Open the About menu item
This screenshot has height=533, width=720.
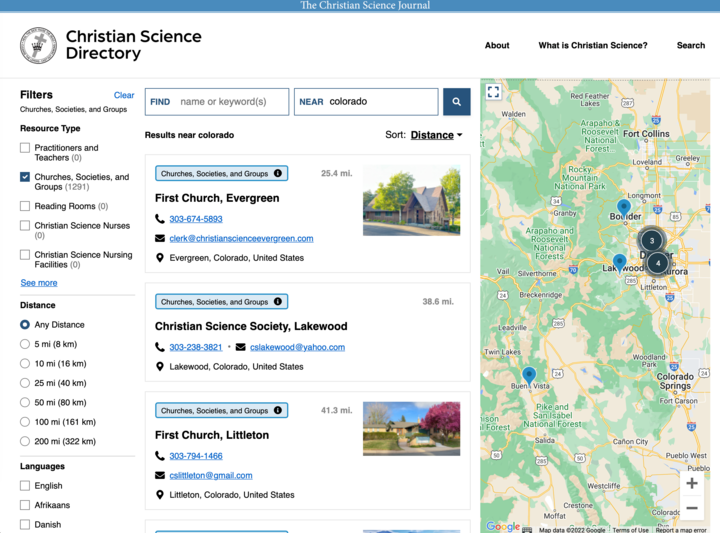click(497, 45)
